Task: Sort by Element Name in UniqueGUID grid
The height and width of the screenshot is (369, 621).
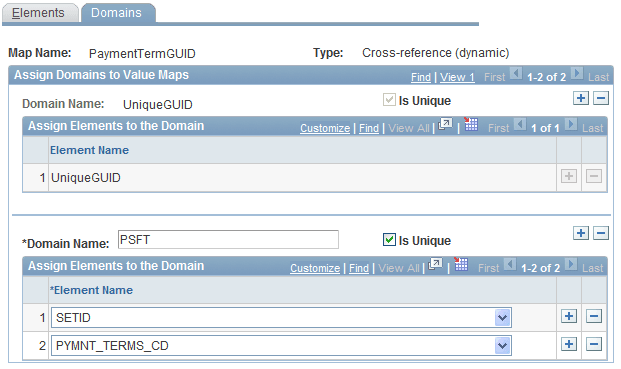Action: tap(89, 150)
